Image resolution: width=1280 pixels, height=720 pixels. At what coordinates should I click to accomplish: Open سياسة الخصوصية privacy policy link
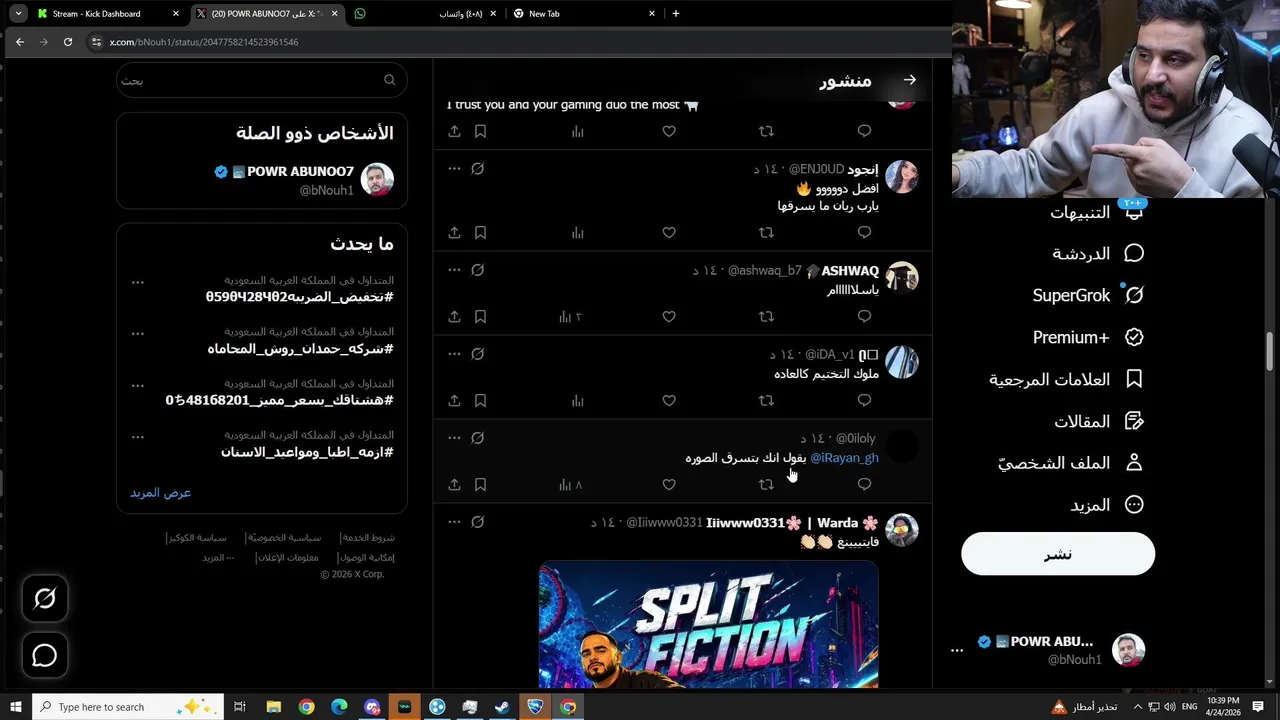click(285, 538)
